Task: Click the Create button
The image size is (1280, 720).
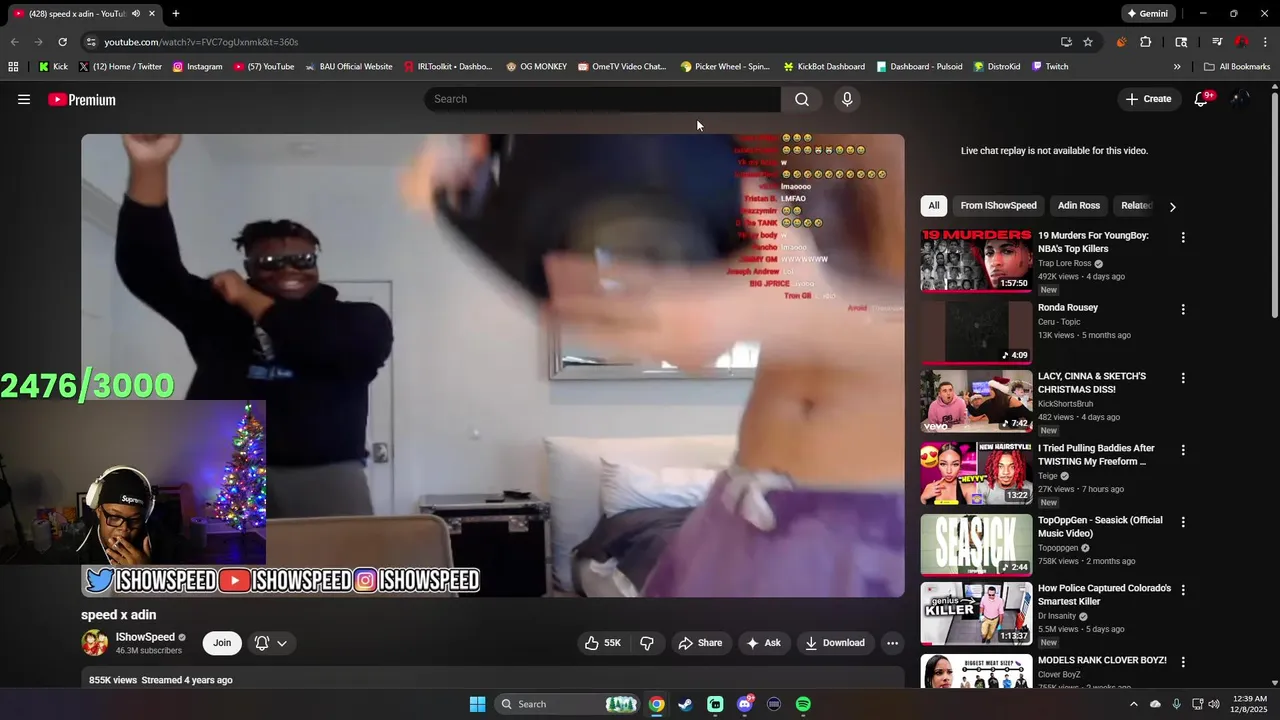Action: pyautogui.click(x=1148, y=99)
